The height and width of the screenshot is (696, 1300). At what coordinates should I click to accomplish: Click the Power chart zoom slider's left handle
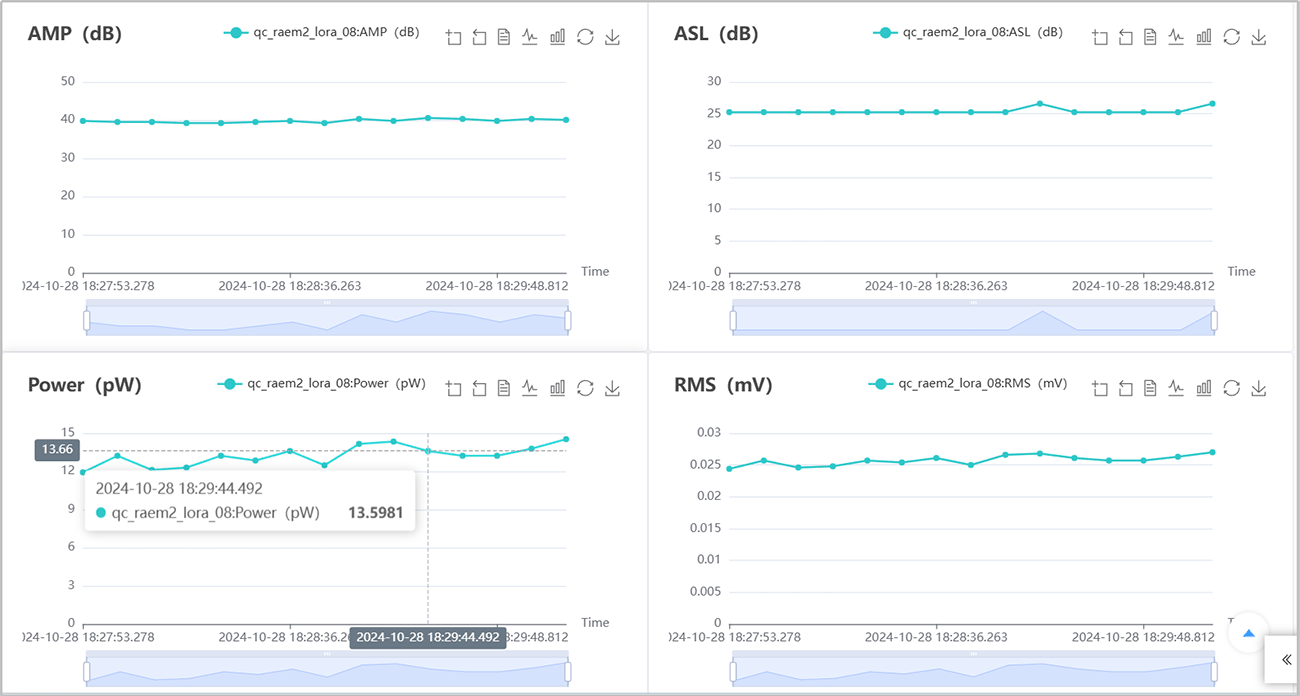tap(86, 671)
